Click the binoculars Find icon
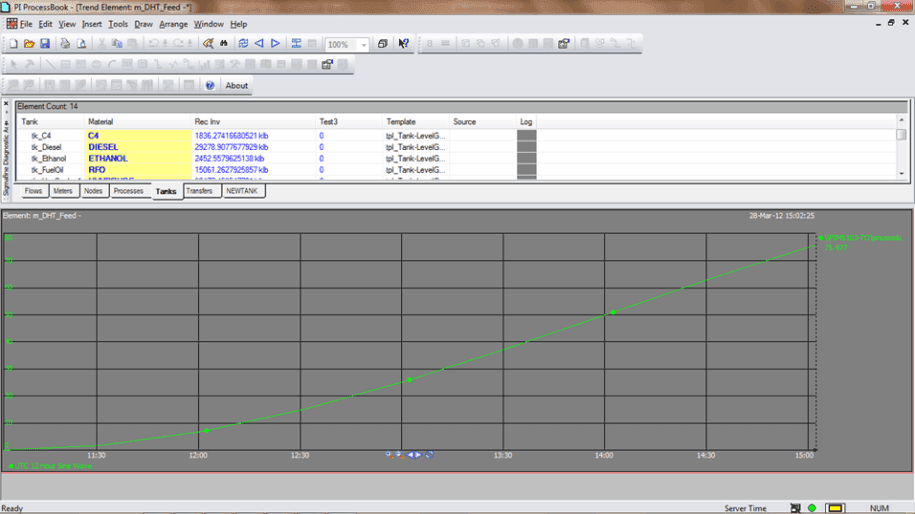 coord(223,44)
